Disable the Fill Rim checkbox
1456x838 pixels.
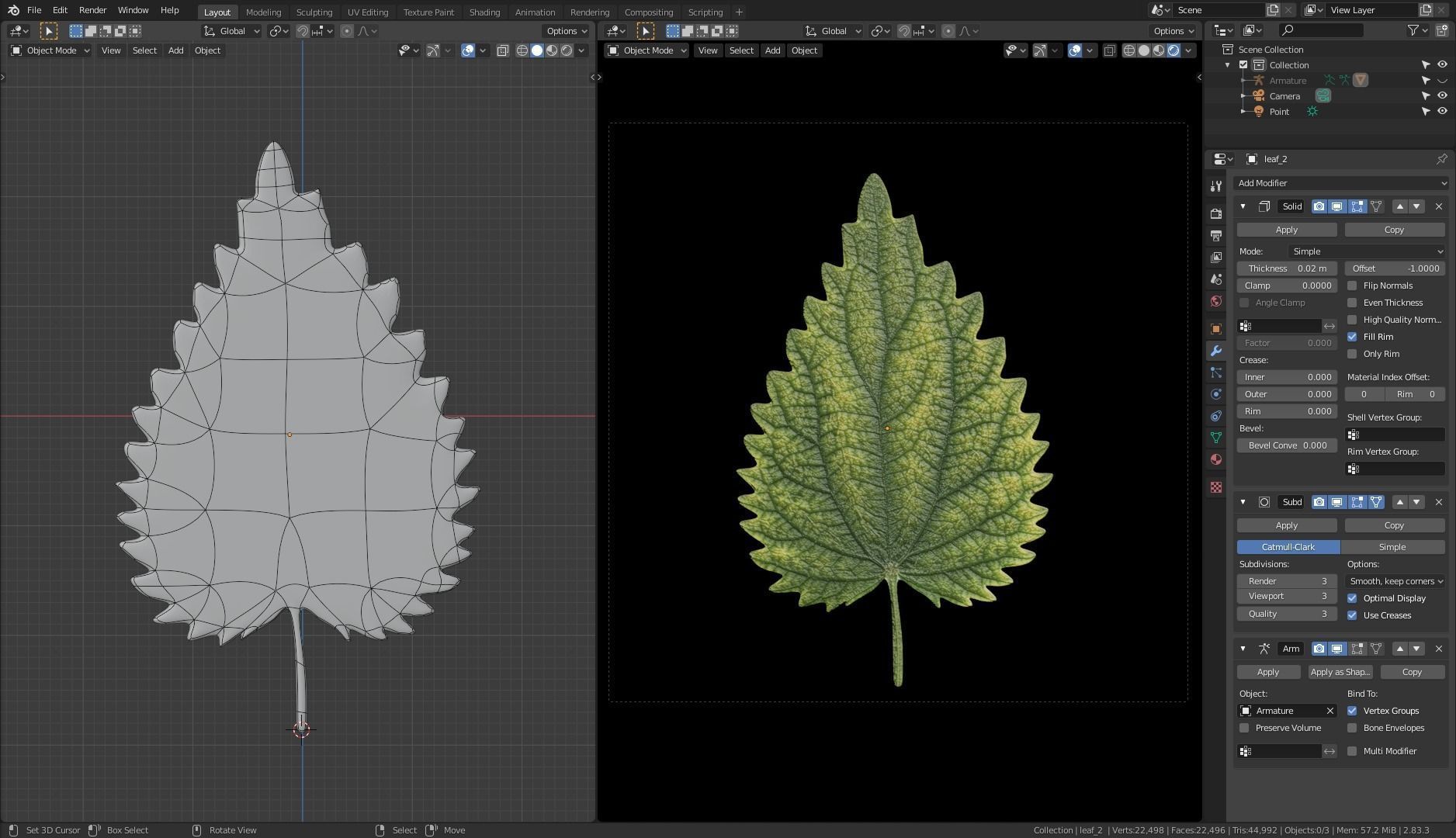pyautogui.click(x=1352, y=337)
